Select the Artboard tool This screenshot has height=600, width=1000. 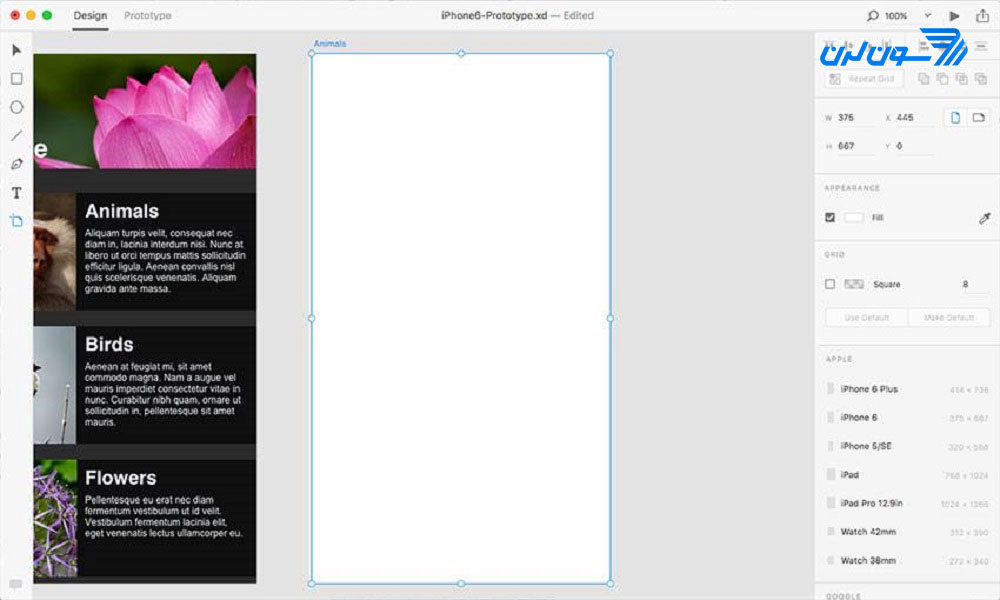coord(15,221)
